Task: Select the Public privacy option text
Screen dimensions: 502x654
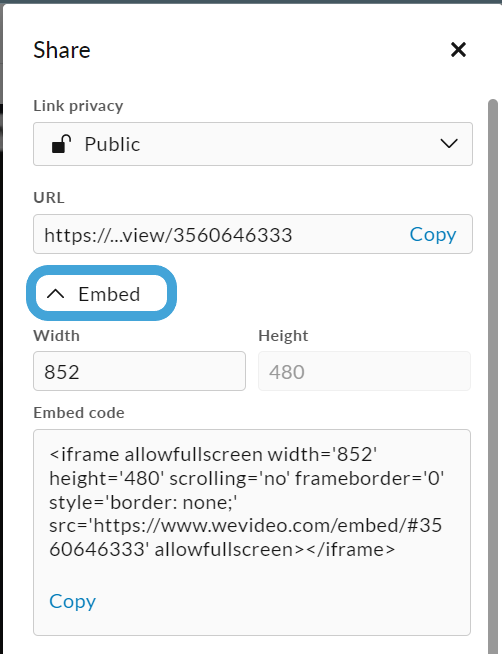Action: [112, 144]
